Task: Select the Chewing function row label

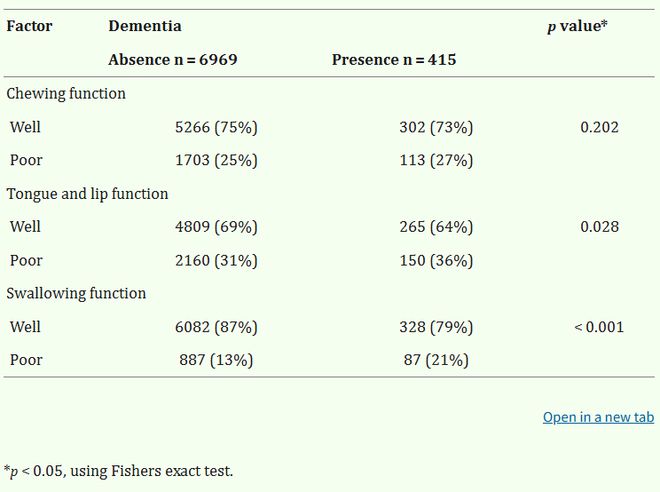Action: coord(66,93)
